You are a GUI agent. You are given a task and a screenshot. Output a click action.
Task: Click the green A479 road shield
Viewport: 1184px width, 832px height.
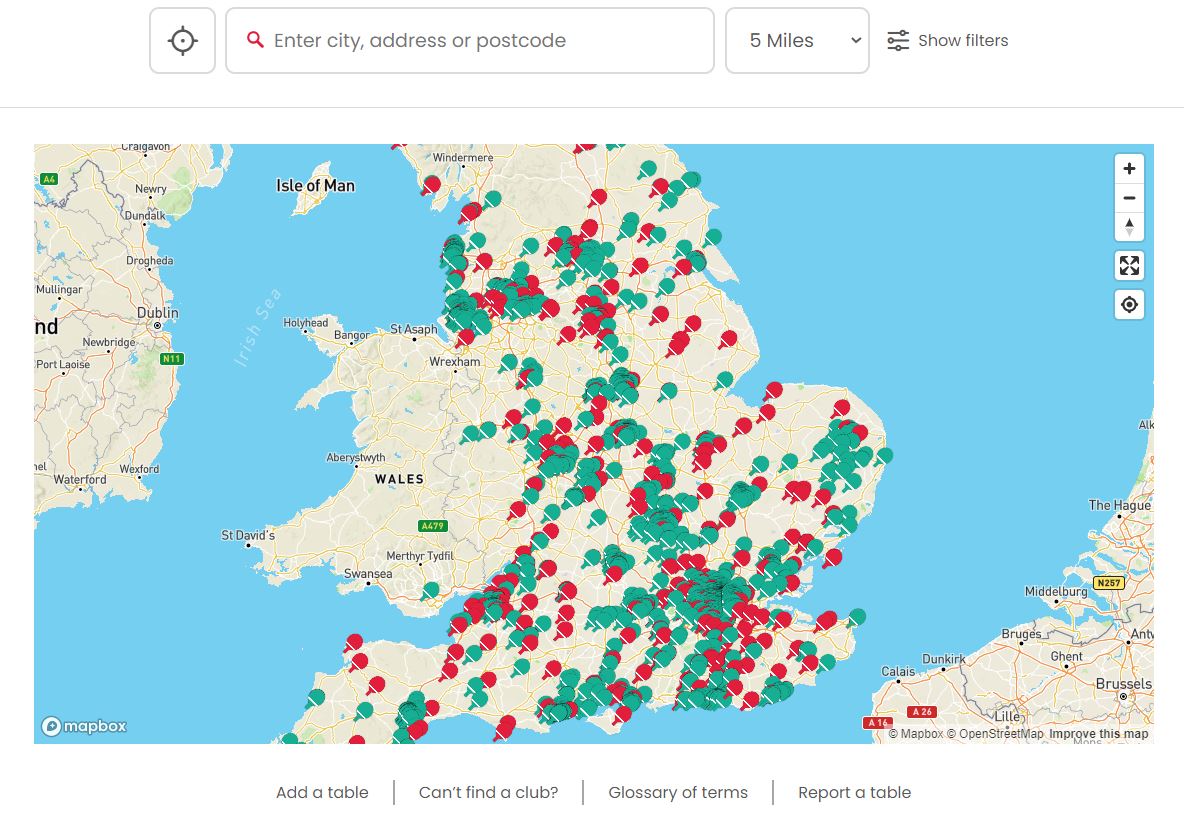(x=433, y=525)
